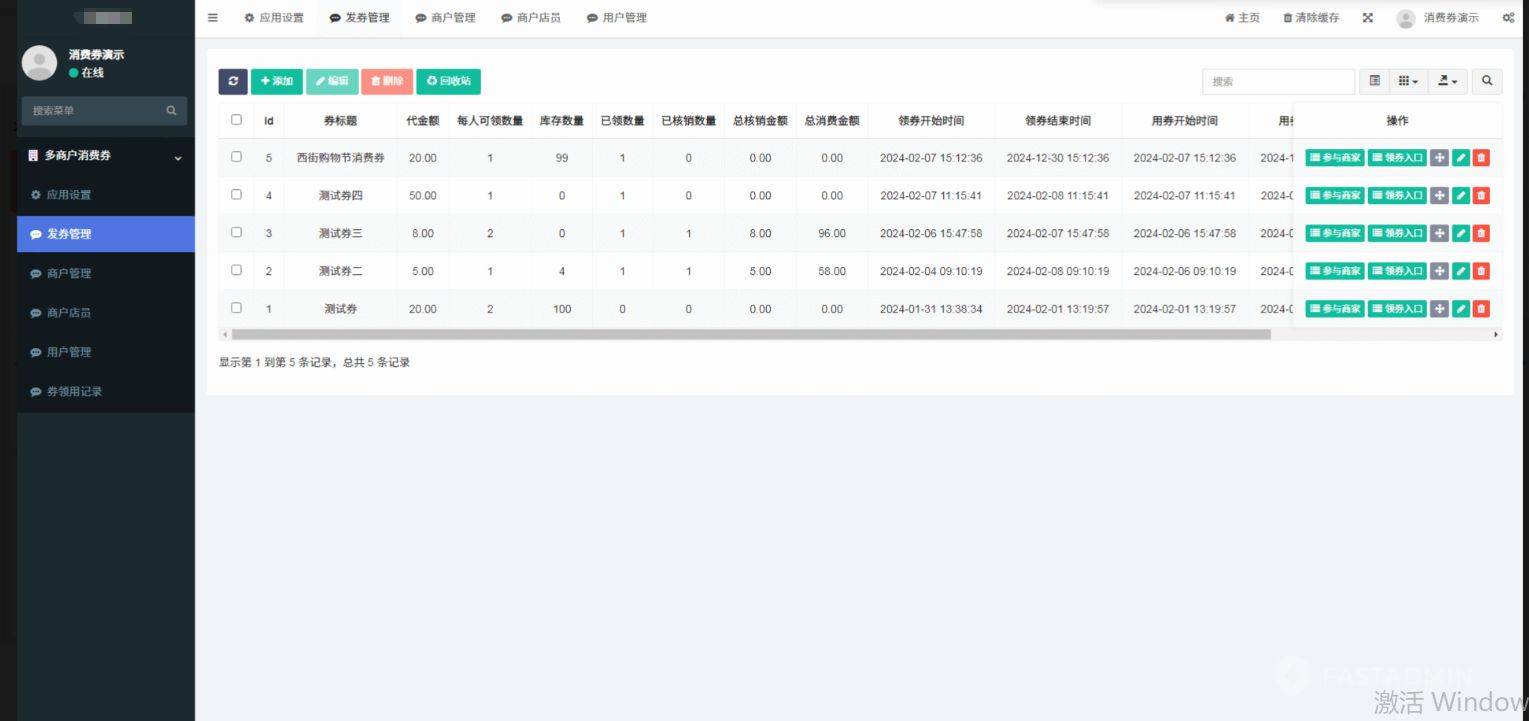Click 参与商家 for 西街购物节消费券

(x=1335, y=157)
